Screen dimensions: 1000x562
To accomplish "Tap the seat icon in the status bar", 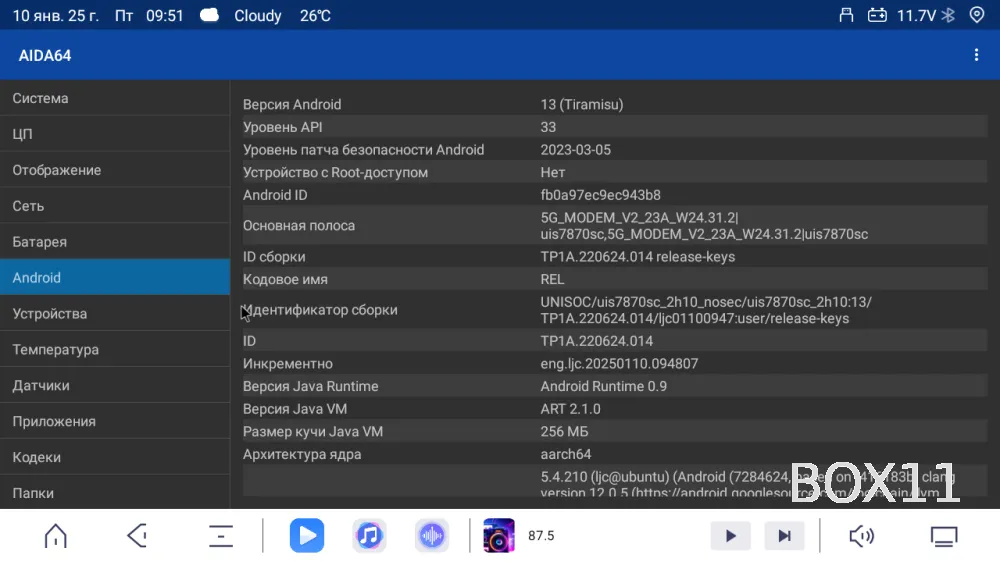I will pos(846,15).
